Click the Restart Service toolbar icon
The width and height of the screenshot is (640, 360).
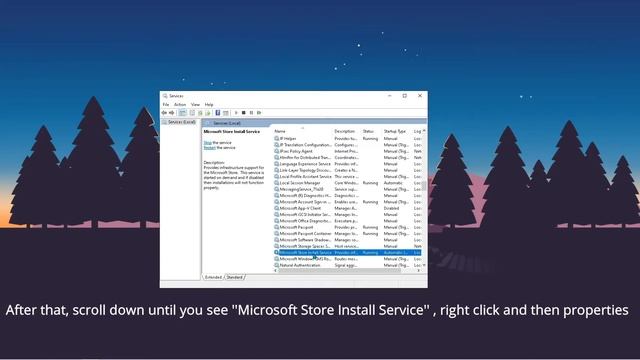[259, 113]
